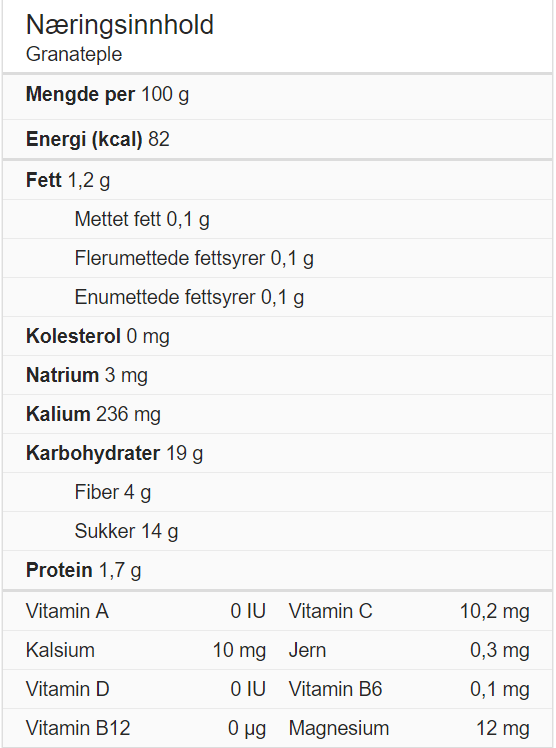Select the Fett 1,2 g row
Viewport: 556px width, 748px height.
(278, 180)
